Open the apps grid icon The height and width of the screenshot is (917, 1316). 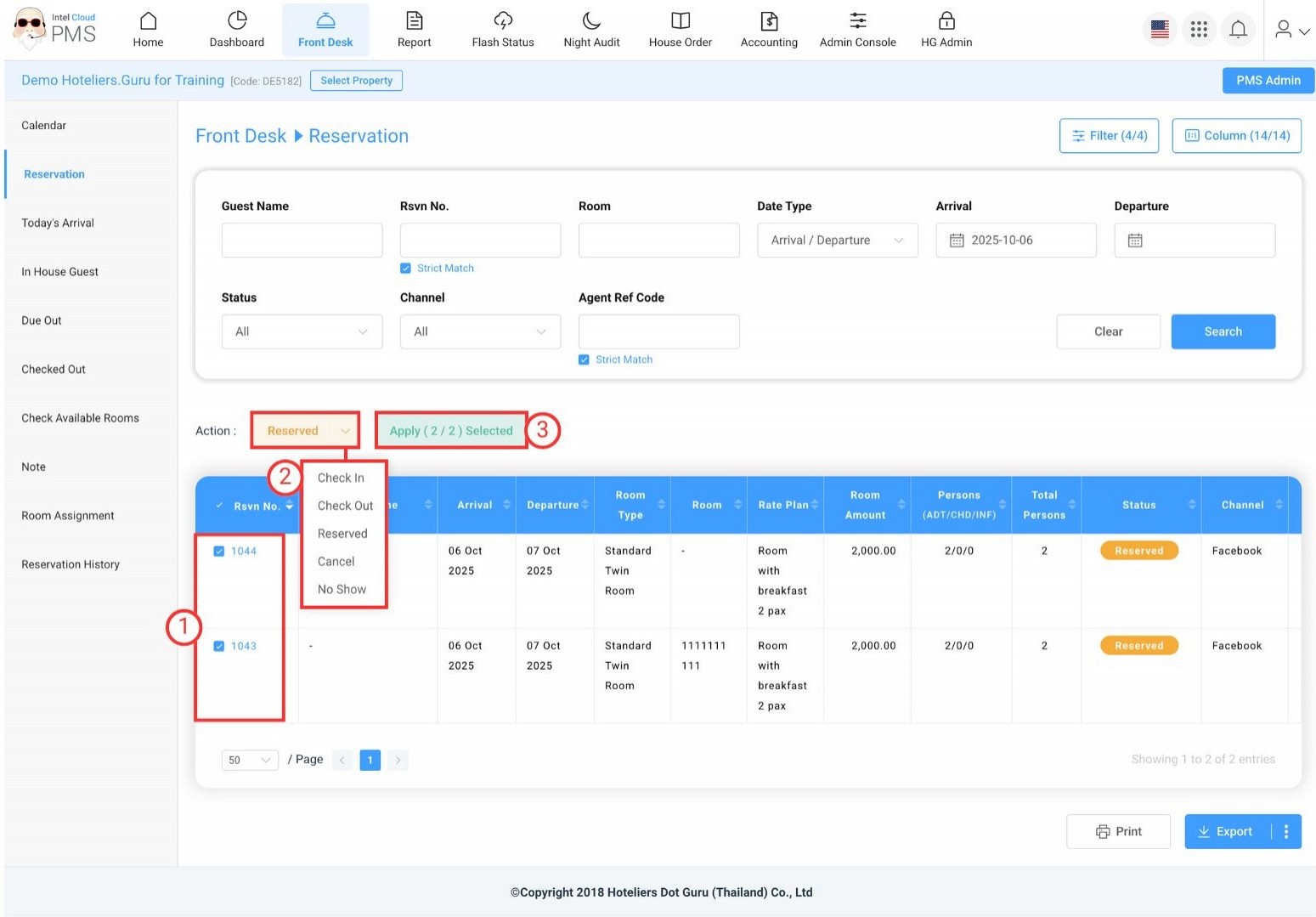click(1199, 30)
